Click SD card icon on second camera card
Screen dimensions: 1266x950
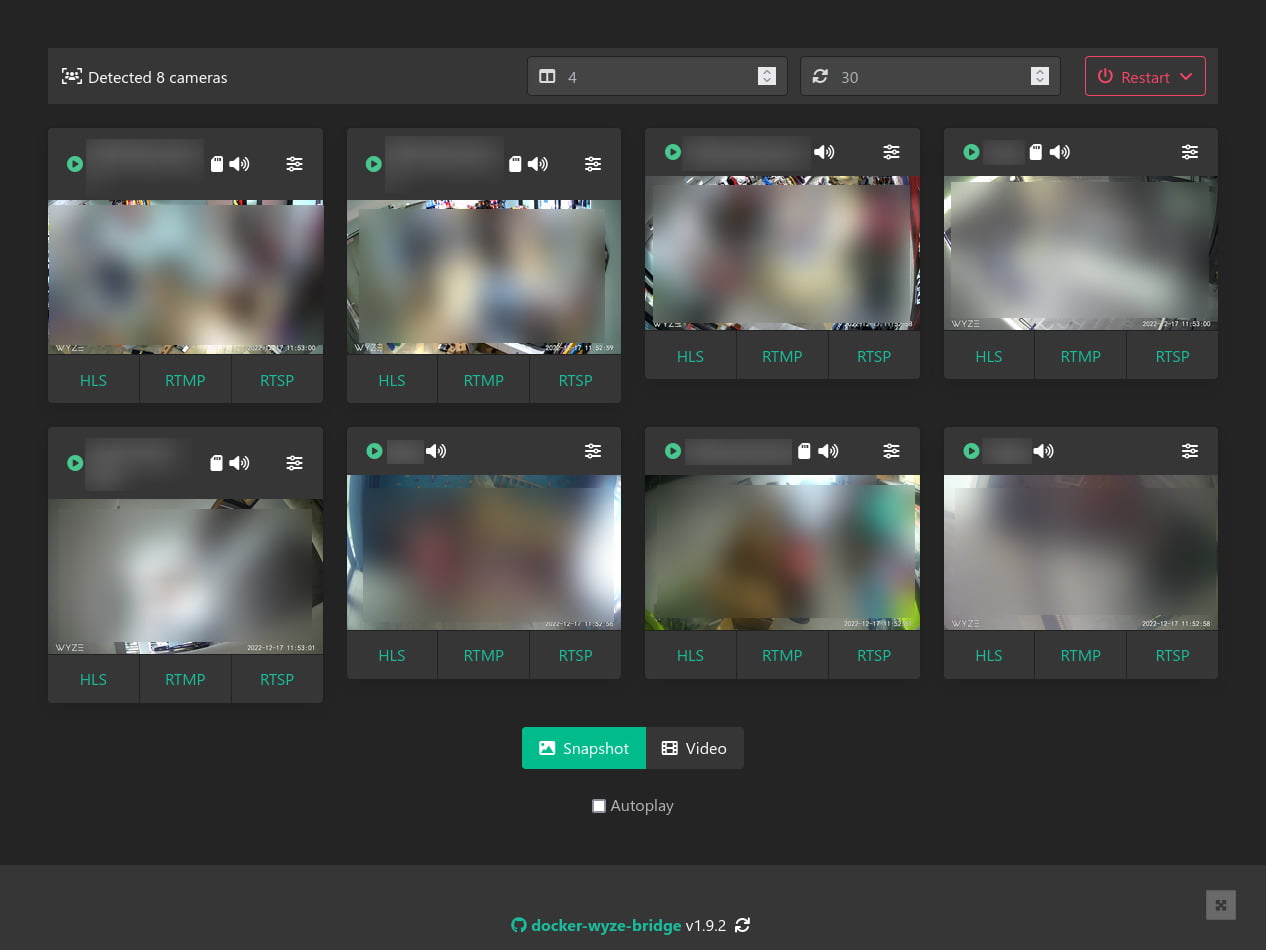[515, 164]
